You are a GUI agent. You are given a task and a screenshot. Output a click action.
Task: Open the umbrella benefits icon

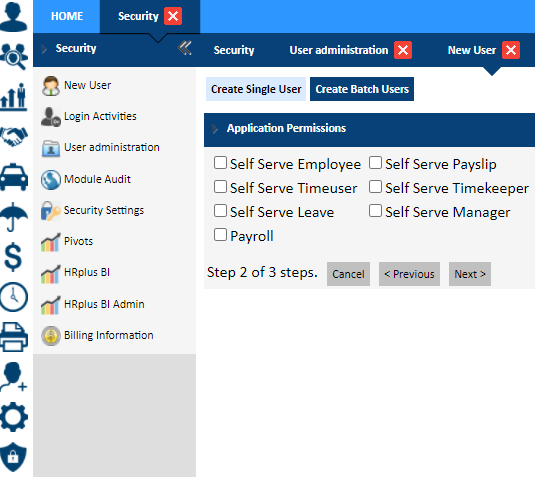click(14, 217)
